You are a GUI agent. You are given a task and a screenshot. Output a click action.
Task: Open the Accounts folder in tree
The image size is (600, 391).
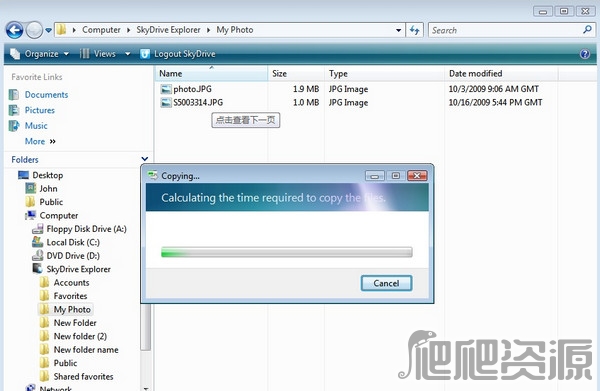(71, 283)
